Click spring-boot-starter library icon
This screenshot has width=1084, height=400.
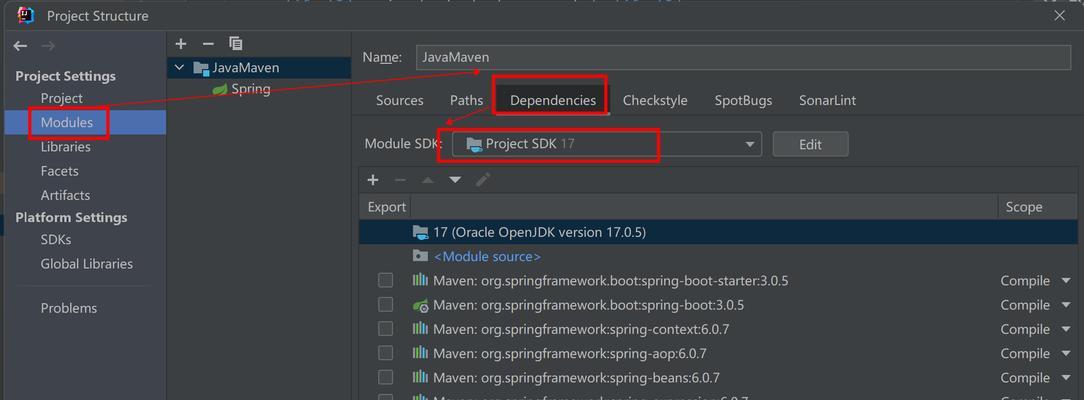pos(420,280)
